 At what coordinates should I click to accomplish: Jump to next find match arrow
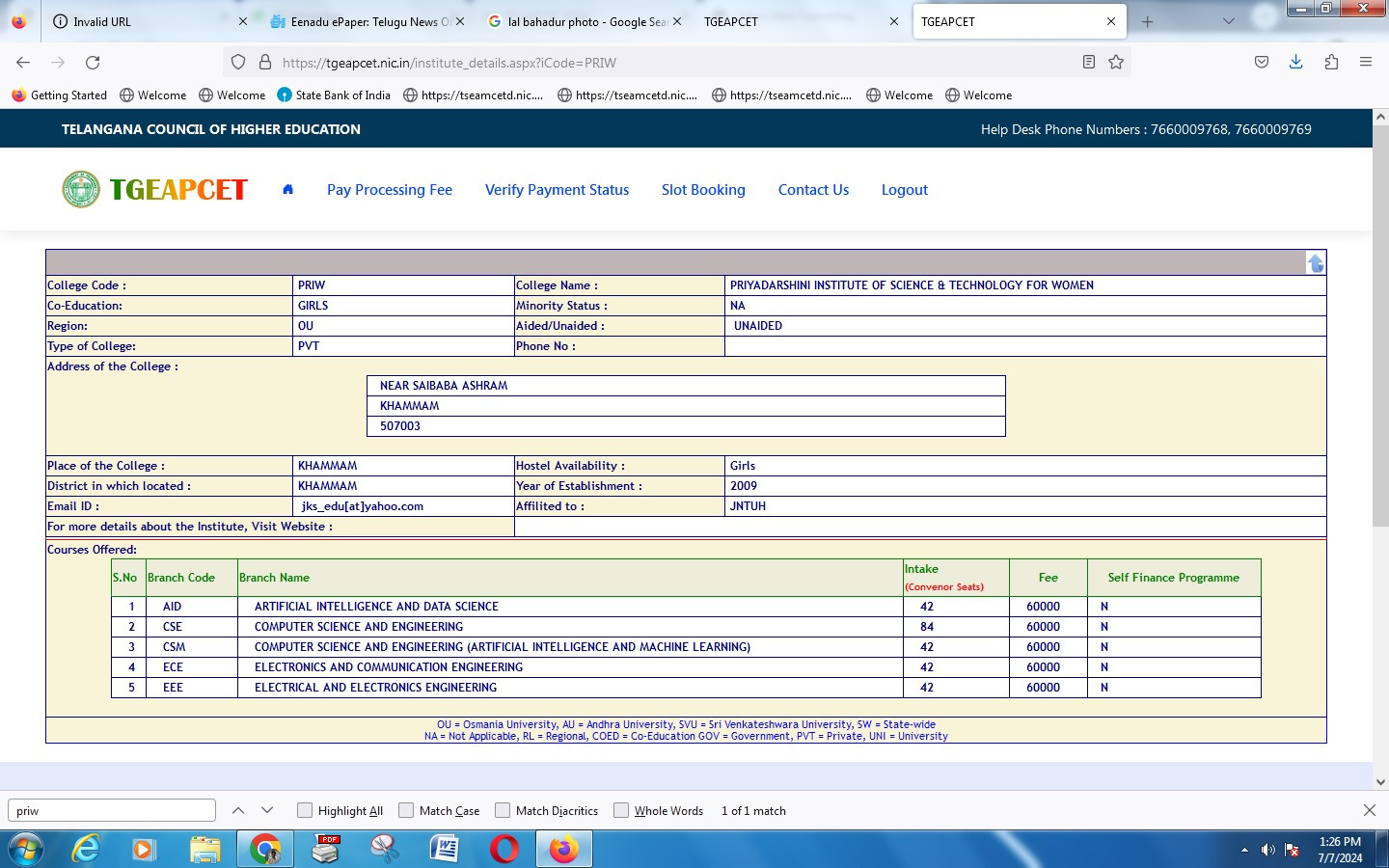[x=267, y=811]
